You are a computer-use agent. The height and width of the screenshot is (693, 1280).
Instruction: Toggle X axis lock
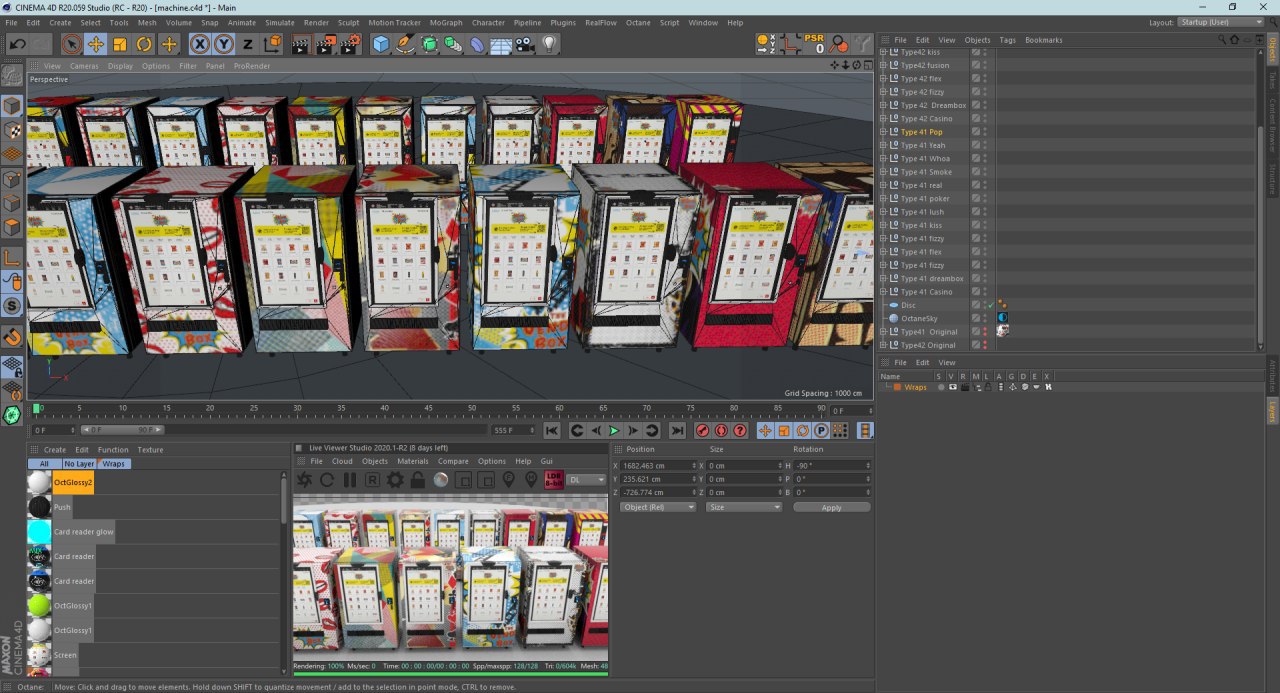[200, 44]
